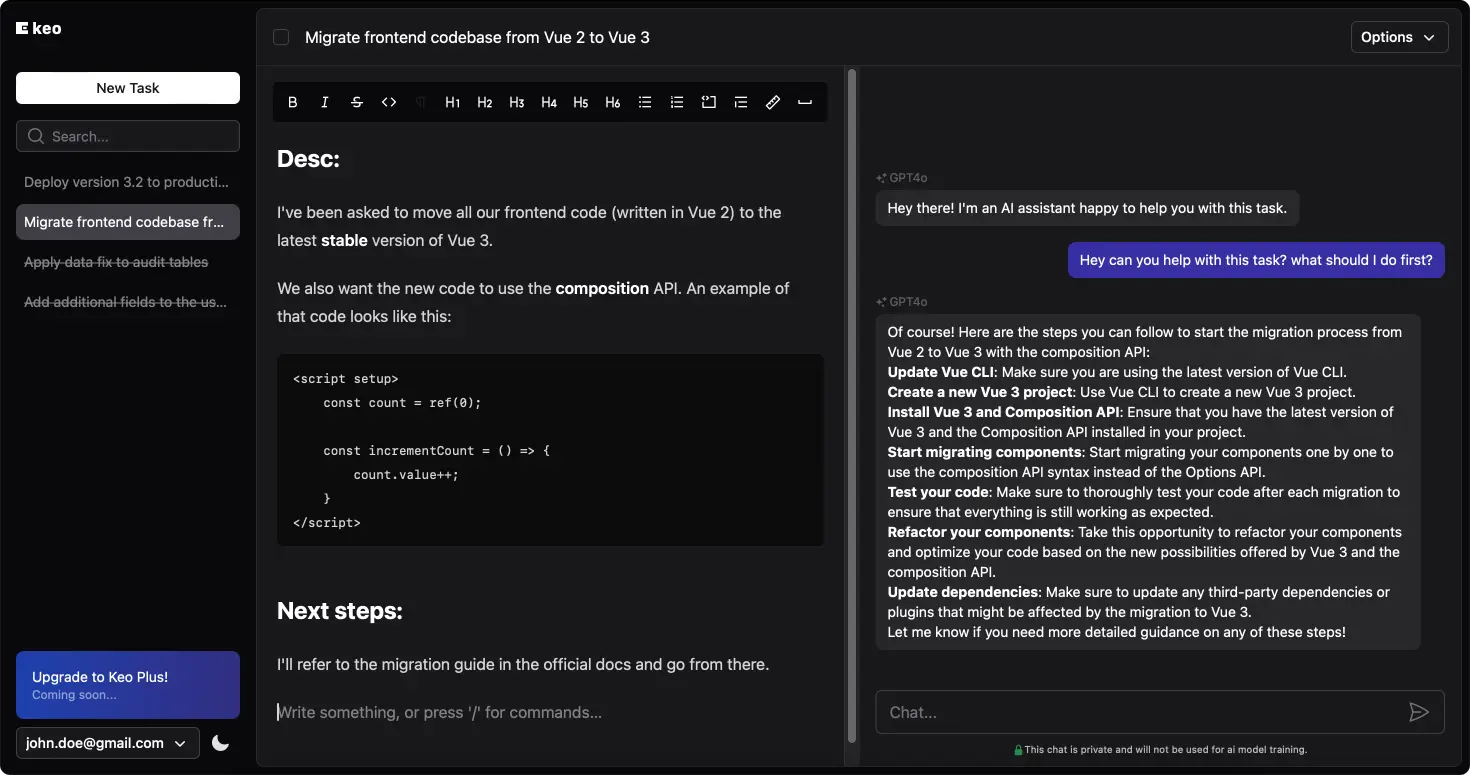This screenshot has width=1470, height=775.
Task: Apply Heading 5 style
Action: tap(581, 102)
